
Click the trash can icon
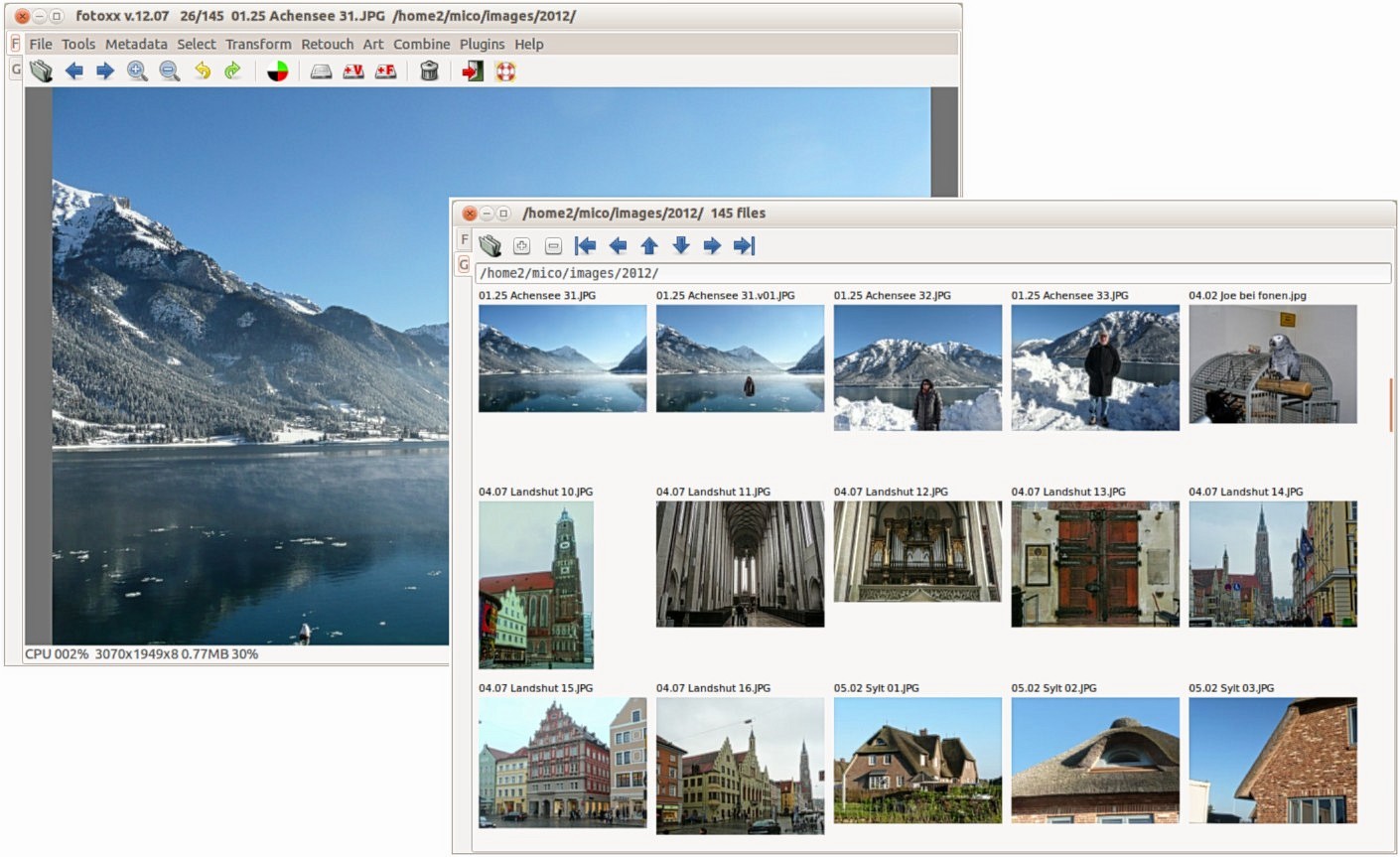429,71
